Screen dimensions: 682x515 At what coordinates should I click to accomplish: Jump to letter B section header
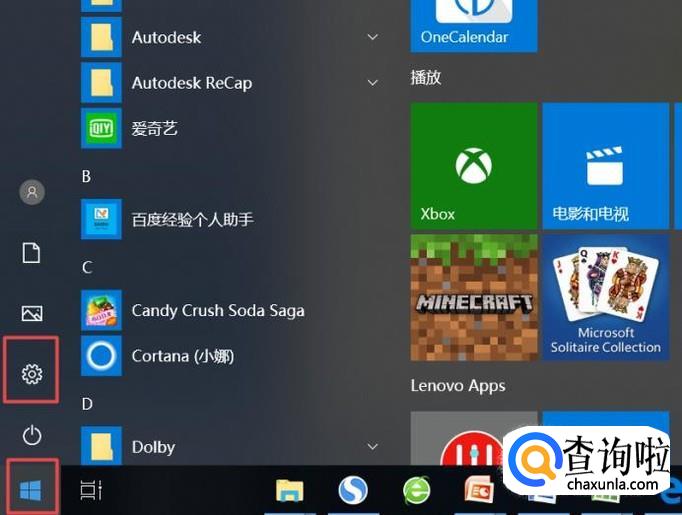[x=86, y=177]
